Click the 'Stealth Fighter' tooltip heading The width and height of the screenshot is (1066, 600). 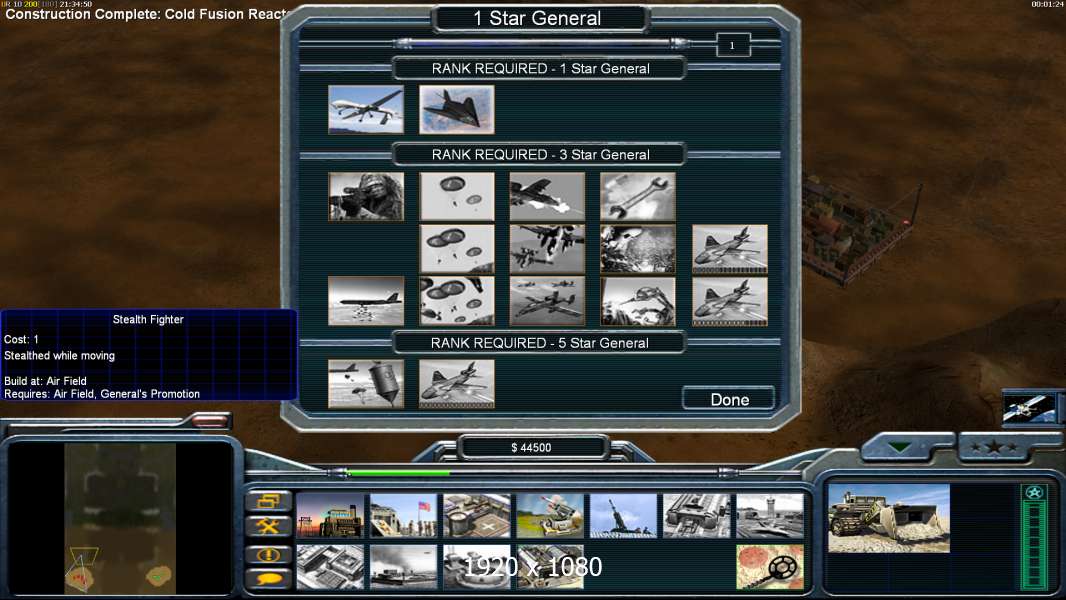click(148, 319)
